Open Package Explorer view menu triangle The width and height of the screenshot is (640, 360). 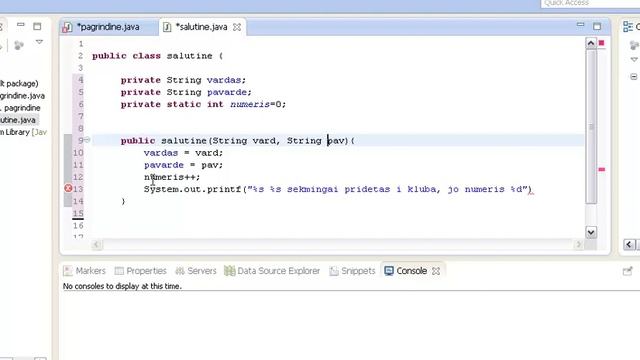[x=39, y=42]
